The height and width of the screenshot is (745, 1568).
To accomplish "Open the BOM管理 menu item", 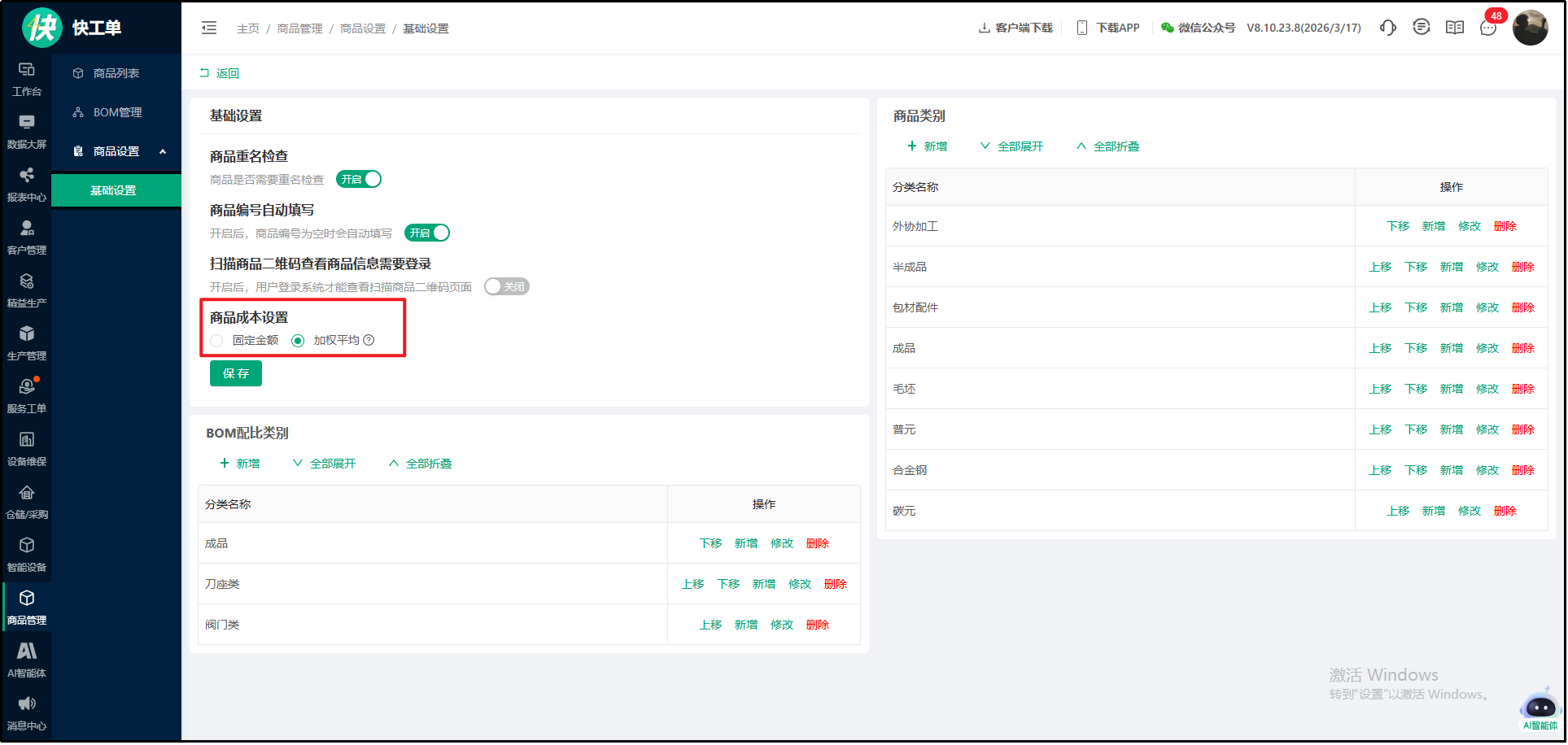I will point(117,112).
